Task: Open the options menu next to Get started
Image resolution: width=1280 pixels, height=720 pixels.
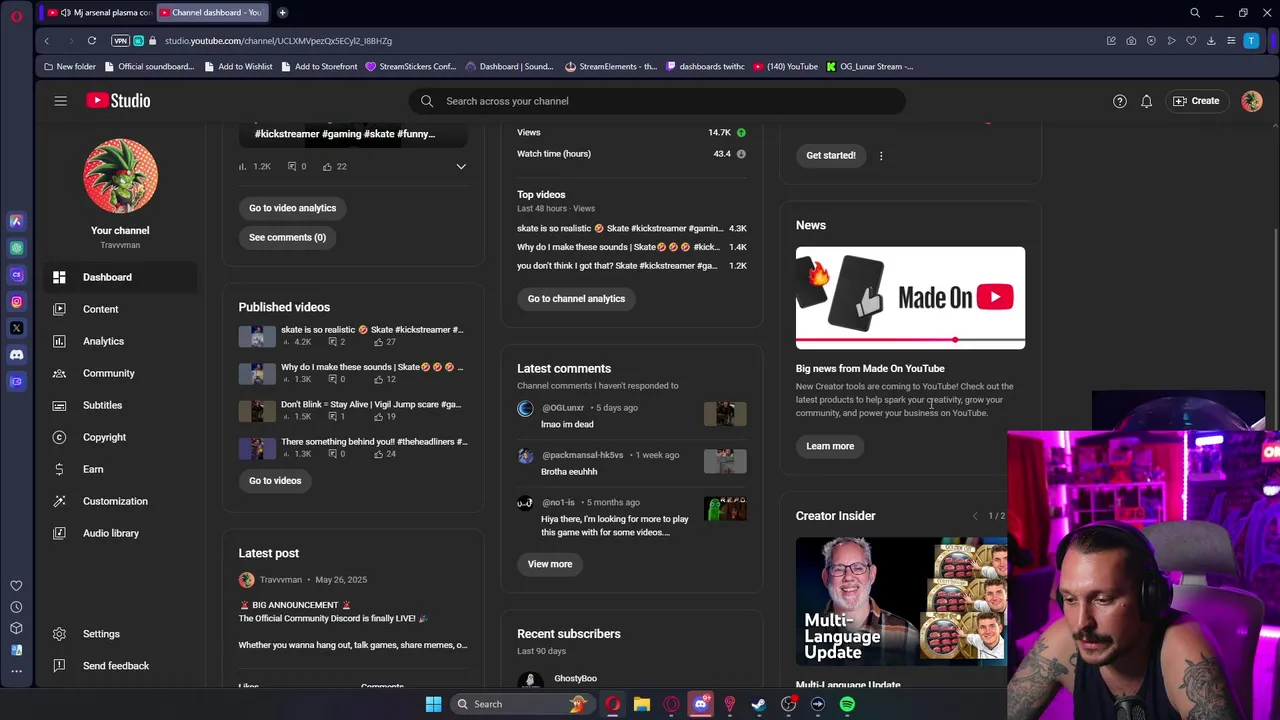Action: 881,156
